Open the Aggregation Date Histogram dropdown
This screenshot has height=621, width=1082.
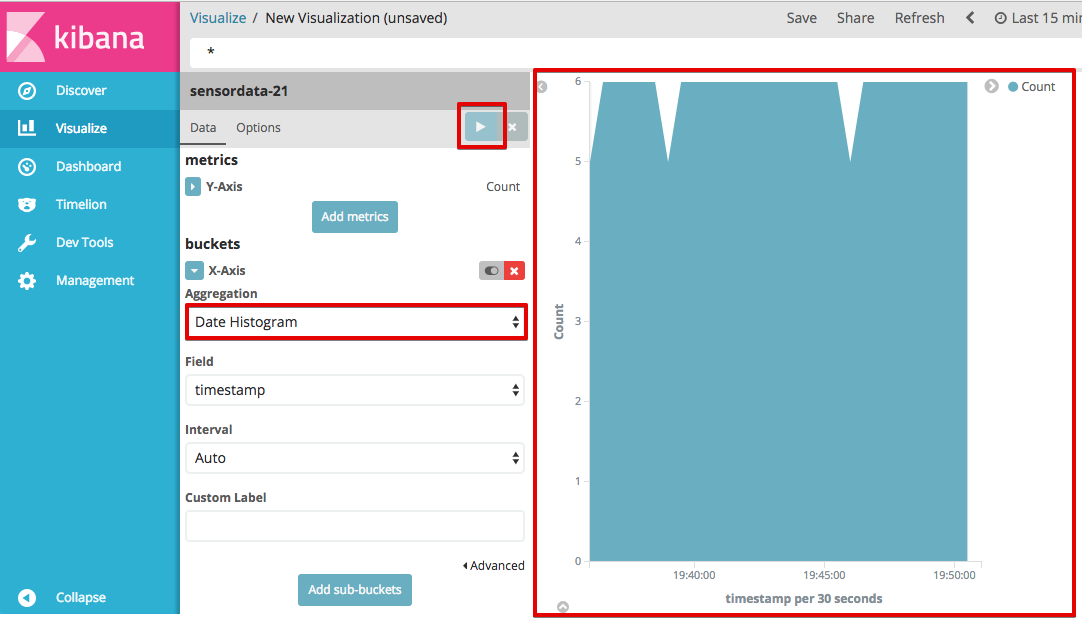355,322
